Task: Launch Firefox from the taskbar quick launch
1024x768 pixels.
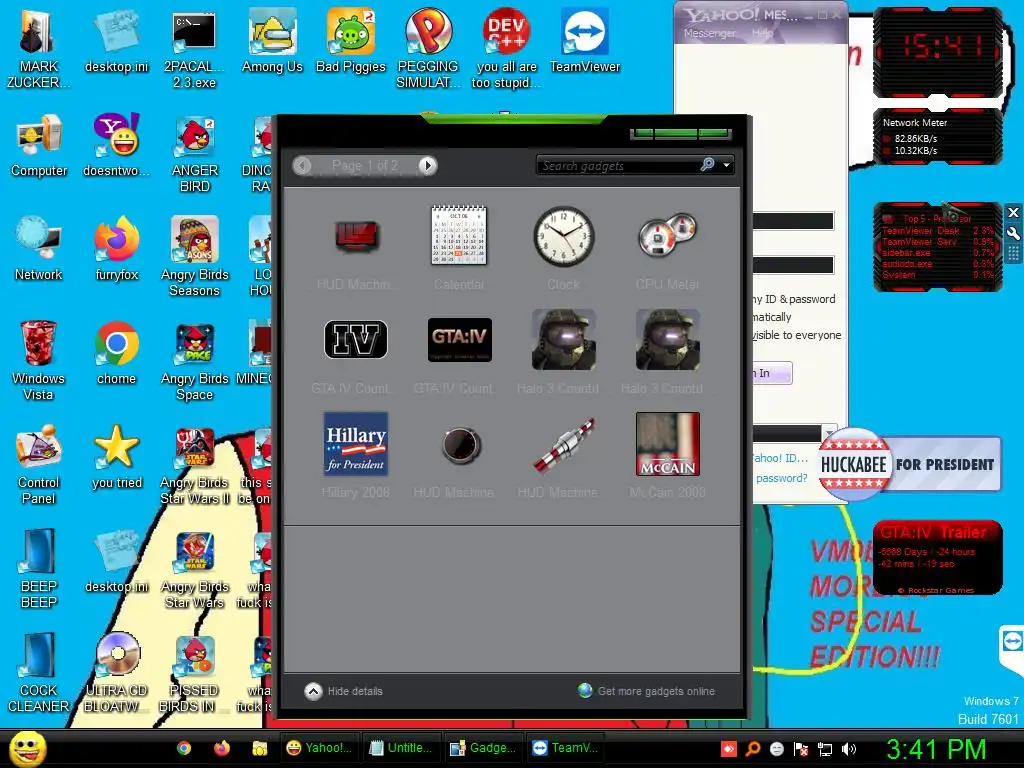Action: click(222, 748)
